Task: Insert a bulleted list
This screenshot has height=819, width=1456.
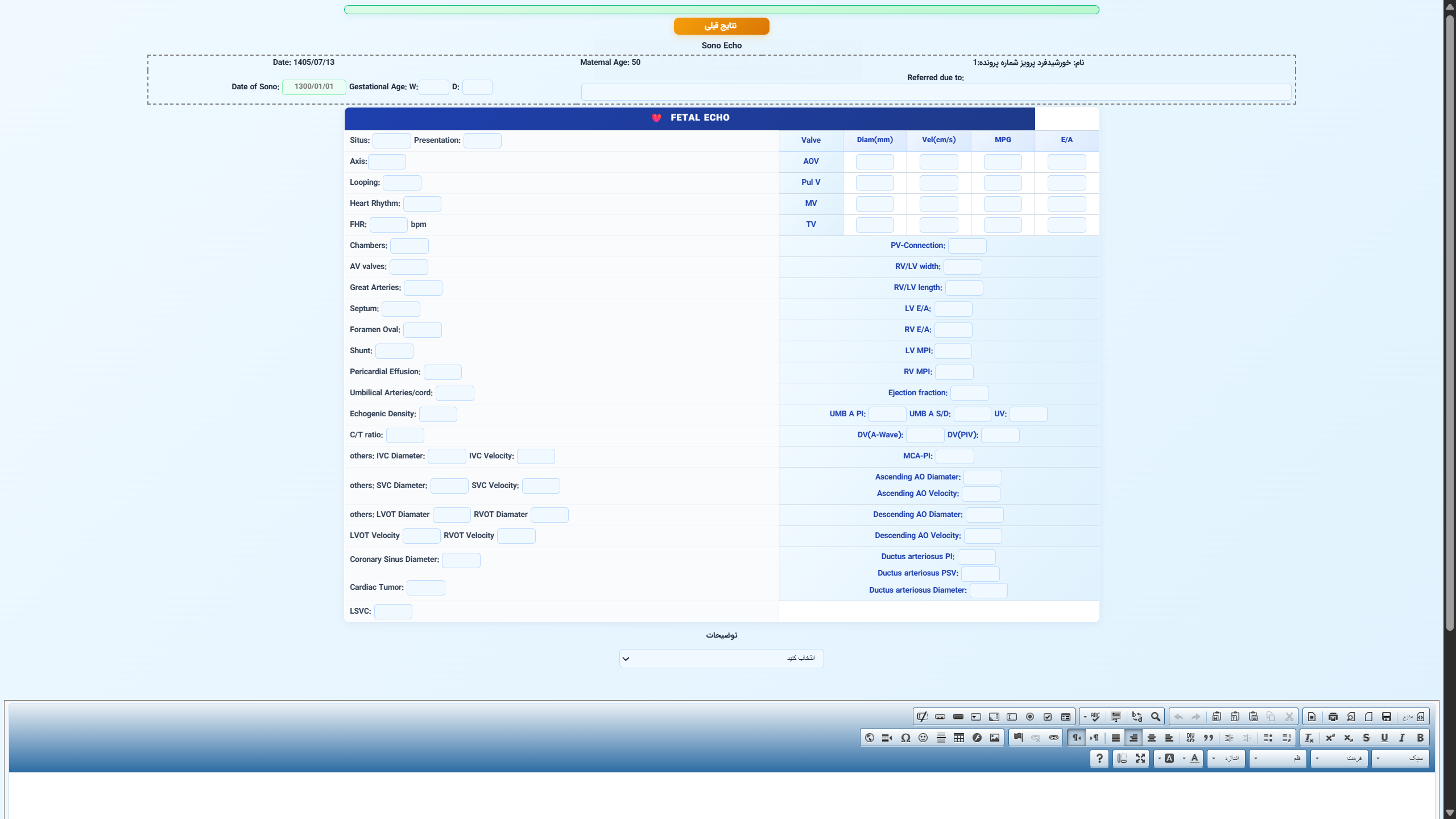Action: tap(1268, 738)
